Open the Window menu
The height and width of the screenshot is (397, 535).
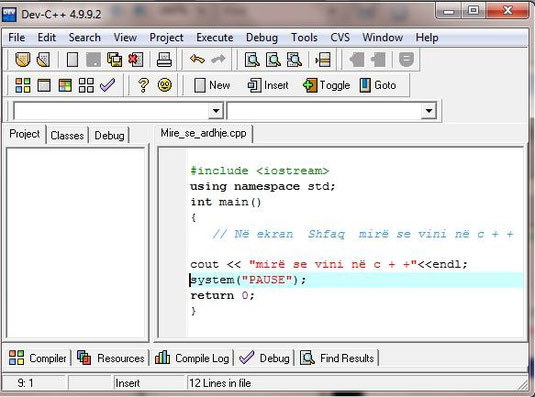coord(382,37)
